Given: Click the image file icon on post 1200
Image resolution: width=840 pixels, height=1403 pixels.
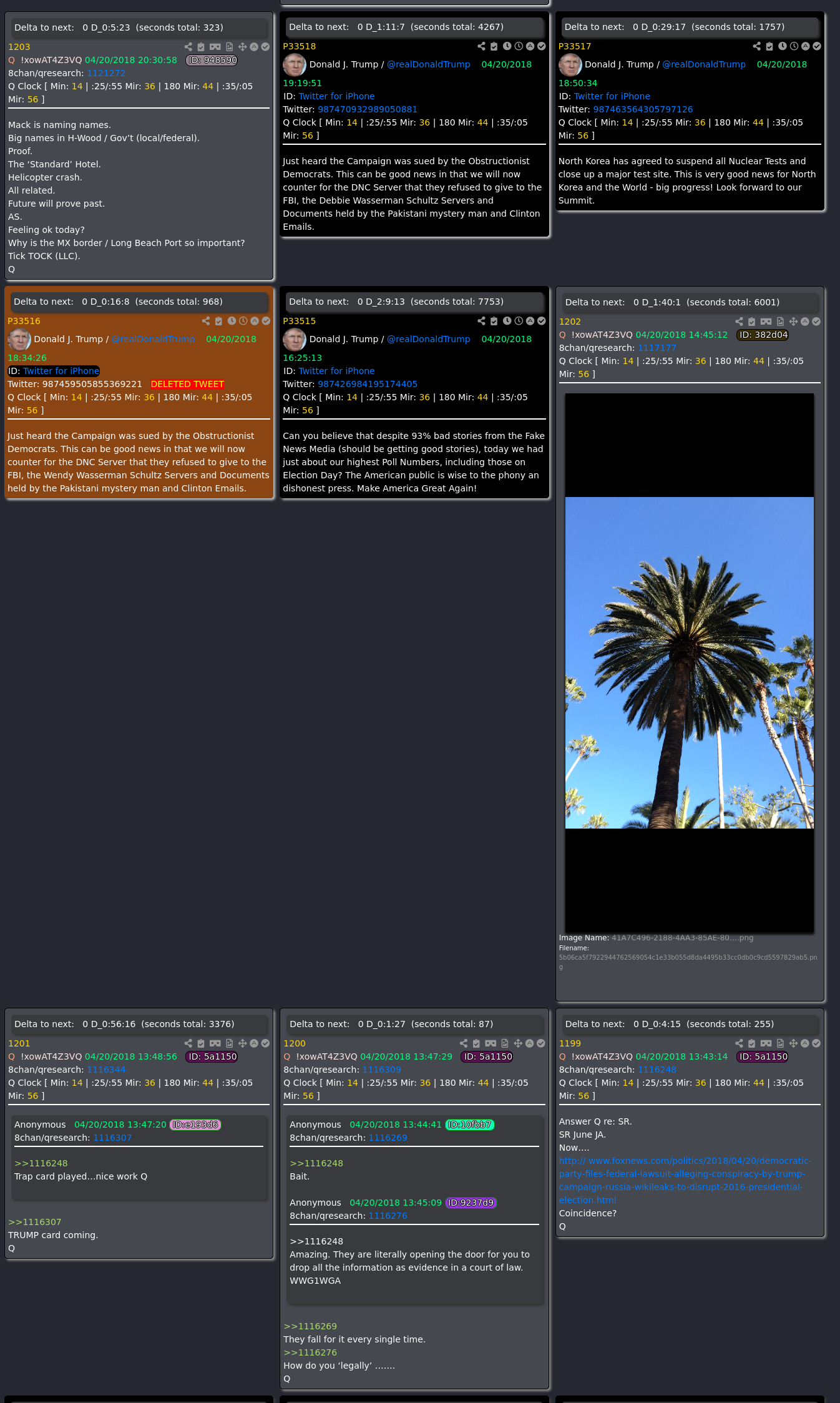Looking at the screenshot, I should click(x=505, y=1043).
